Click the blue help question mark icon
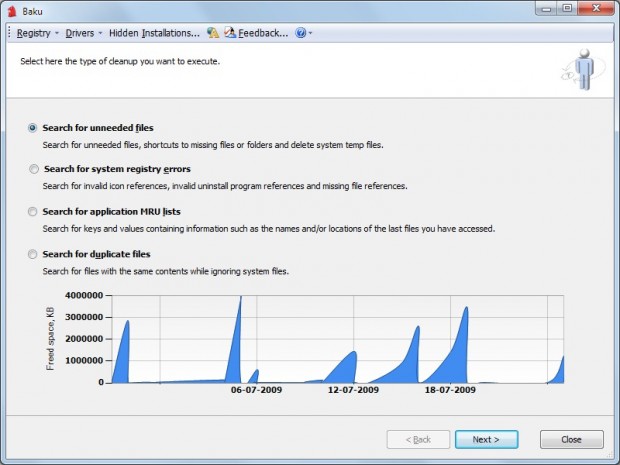This screenshot has width=620, height=465. [x=301, y=33]
